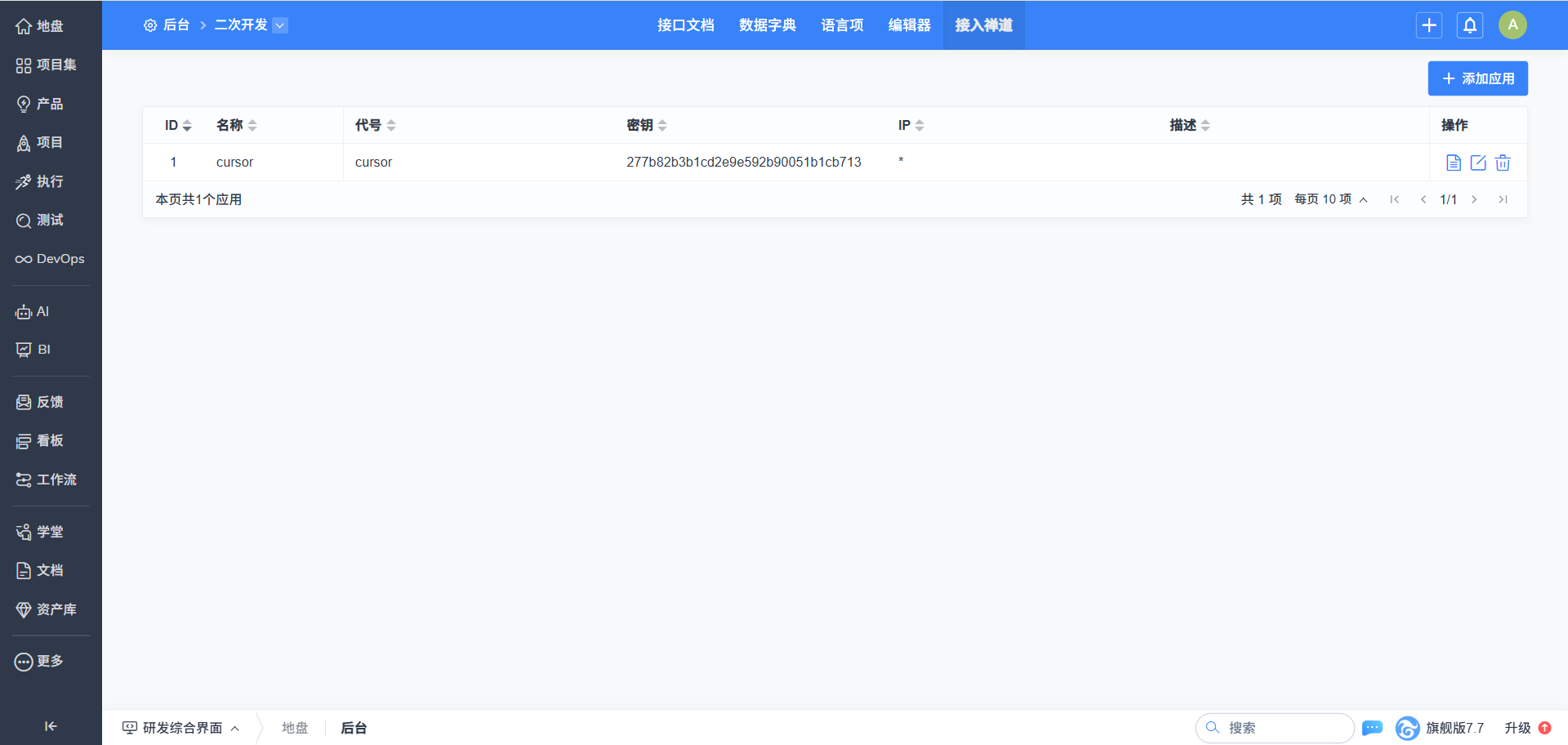This screenshot has width=1568, height=745.
Task: Expand the 研发综合界面 switcher
Action: pyautogui.click(x=181, y=728)
